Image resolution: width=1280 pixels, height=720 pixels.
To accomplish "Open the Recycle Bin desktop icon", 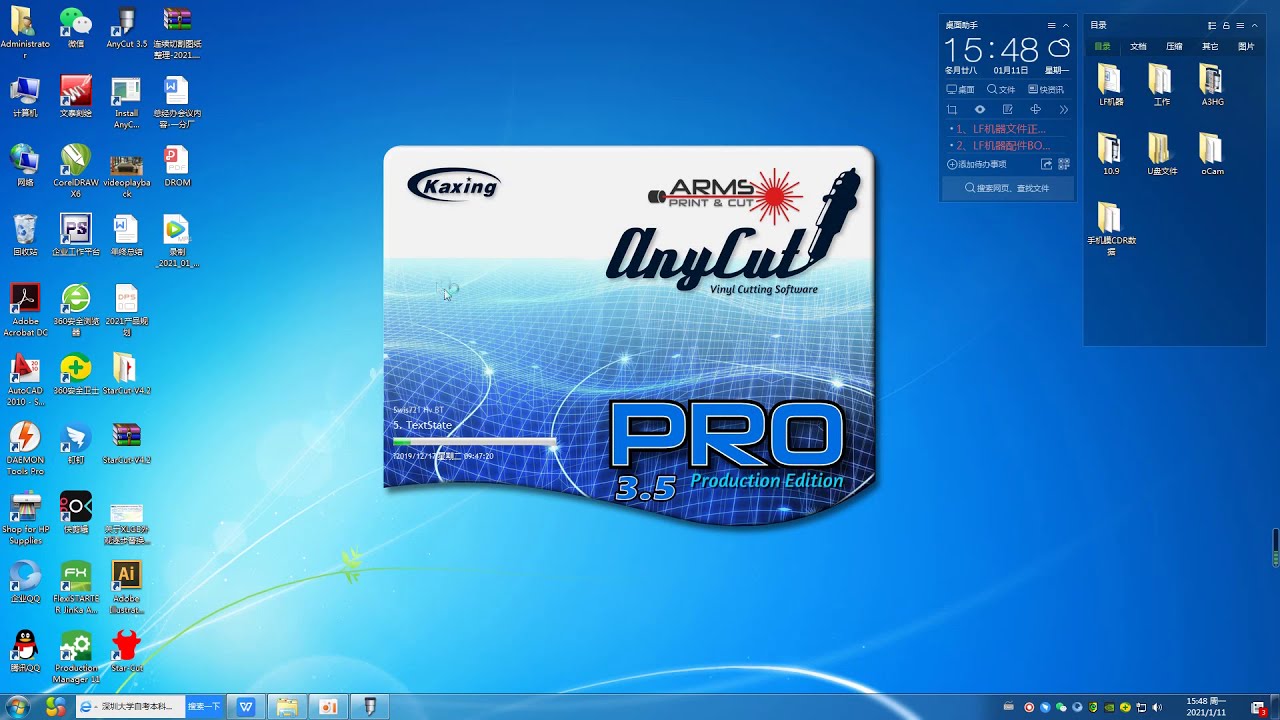I will pos(25,235).
